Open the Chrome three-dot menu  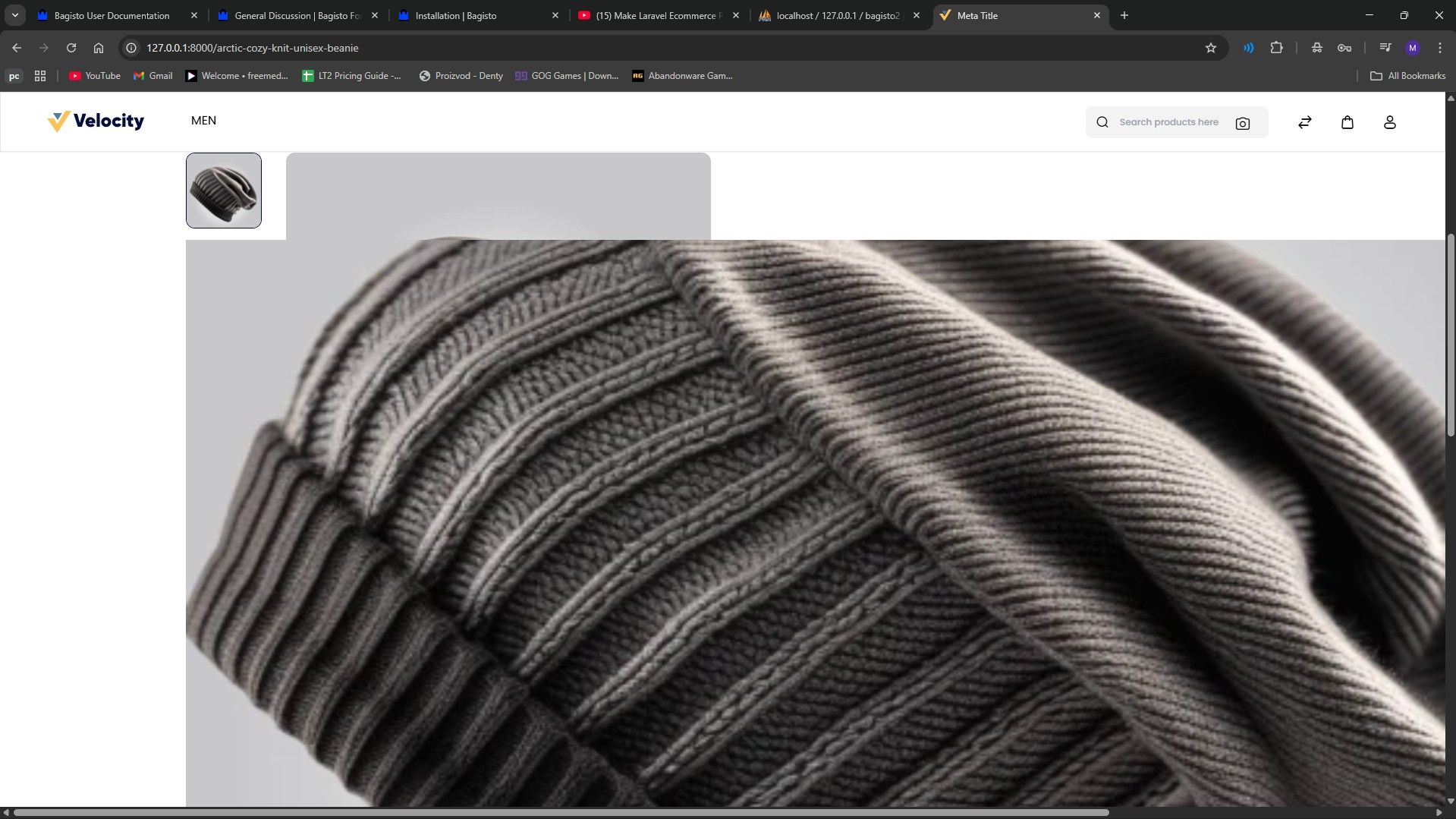1439,47
